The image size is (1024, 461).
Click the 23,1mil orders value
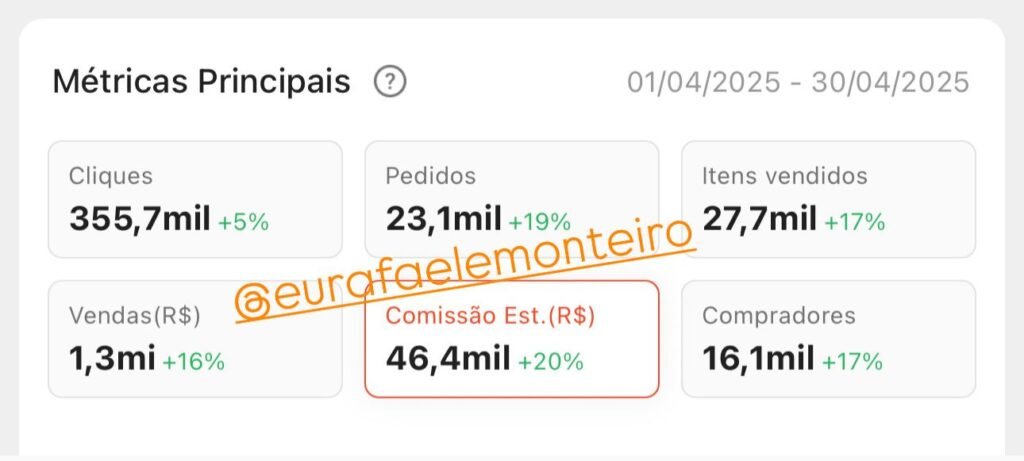click(x=444, y=219)
